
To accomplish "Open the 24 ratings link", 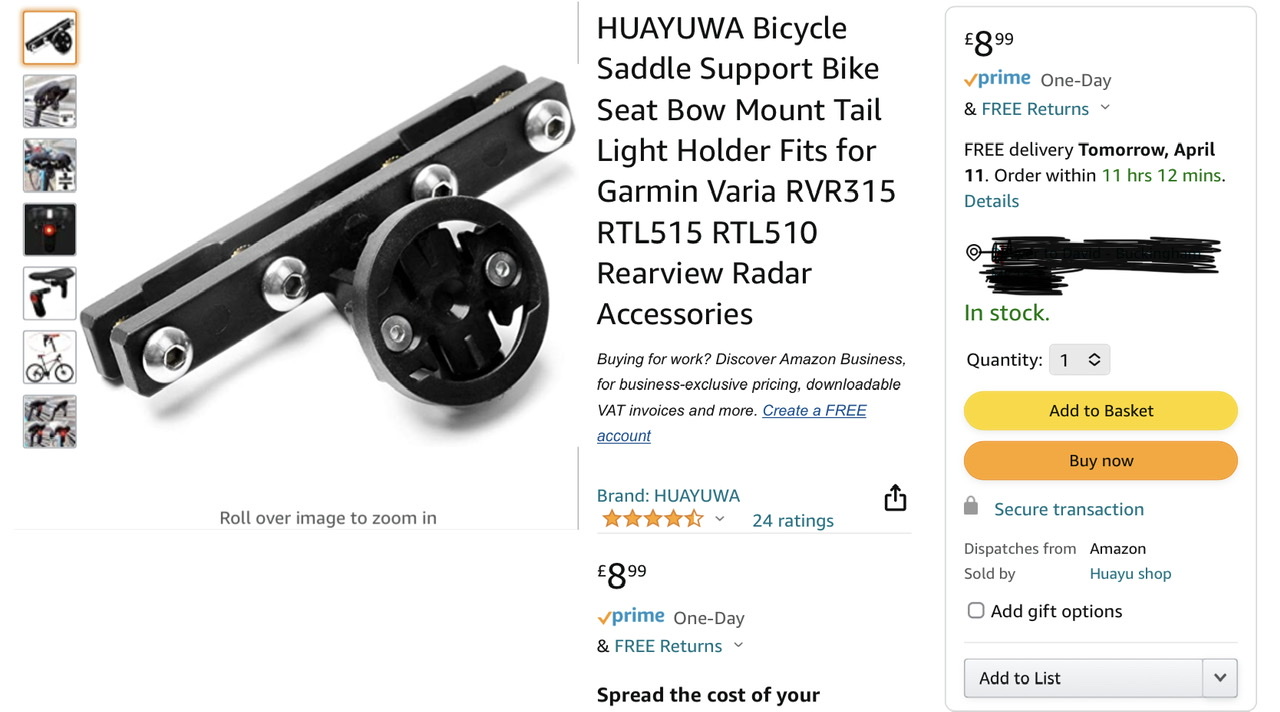I will (792, 520).
